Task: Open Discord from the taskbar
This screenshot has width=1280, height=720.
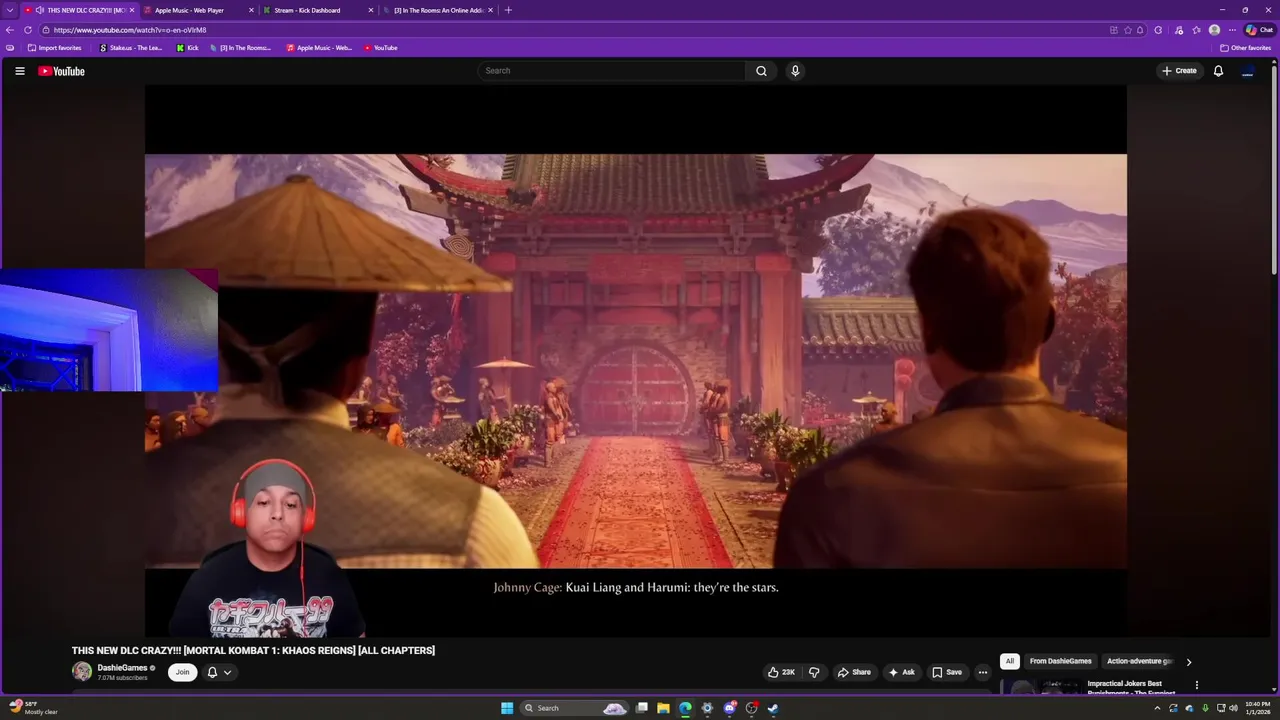Action: click(x=729, y=708)
